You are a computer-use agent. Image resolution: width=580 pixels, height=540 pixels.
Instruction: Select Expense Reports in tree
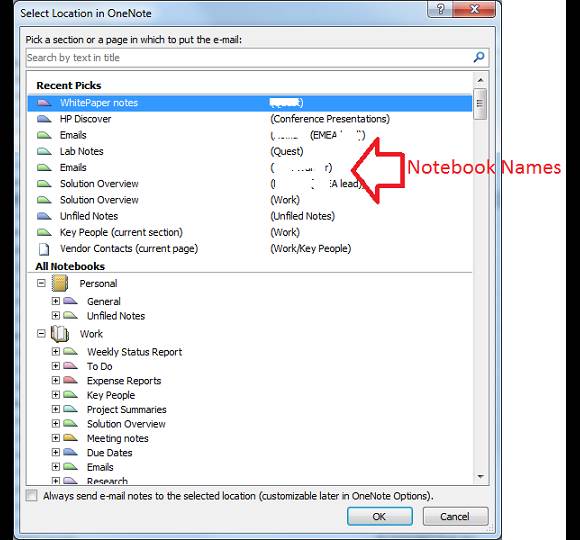point(124,381)
